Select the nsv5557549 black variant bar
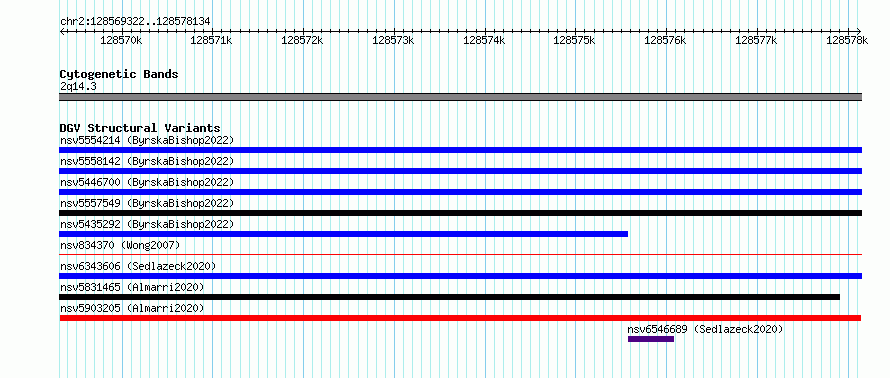 [460, 213]
